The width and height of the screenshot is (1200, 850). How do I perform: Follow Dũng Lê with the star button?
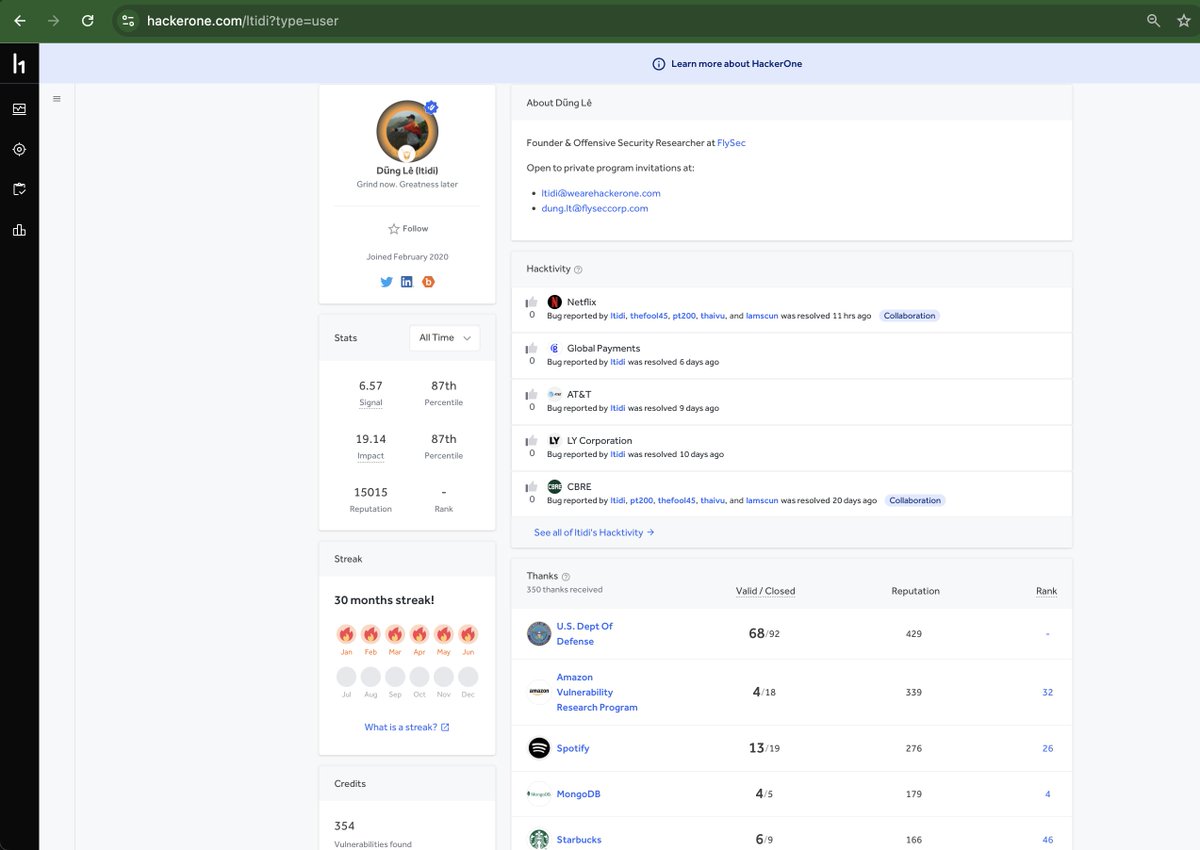click(407, 229)
